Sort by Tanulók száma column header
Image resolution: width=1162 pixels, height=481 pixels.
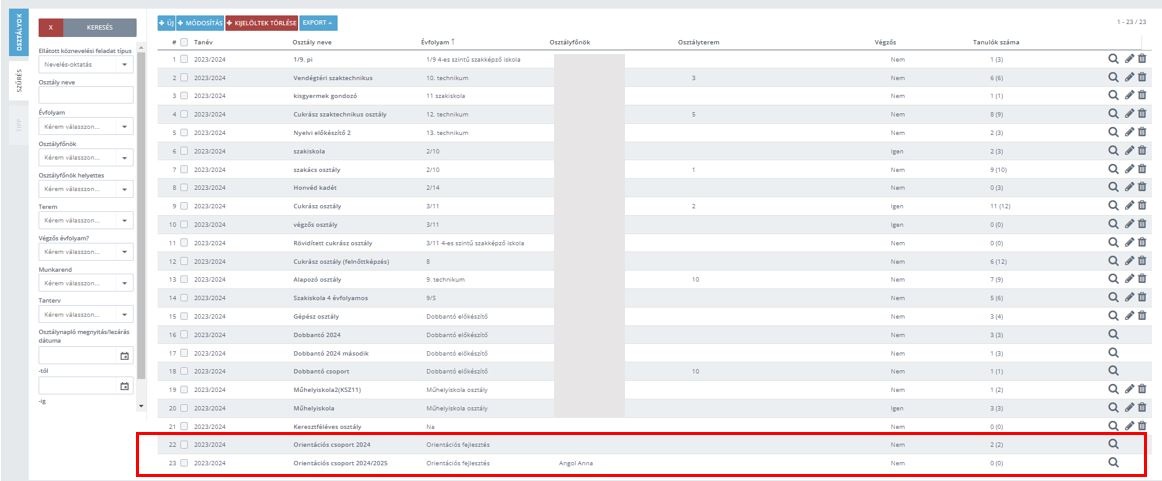[995, 42]
